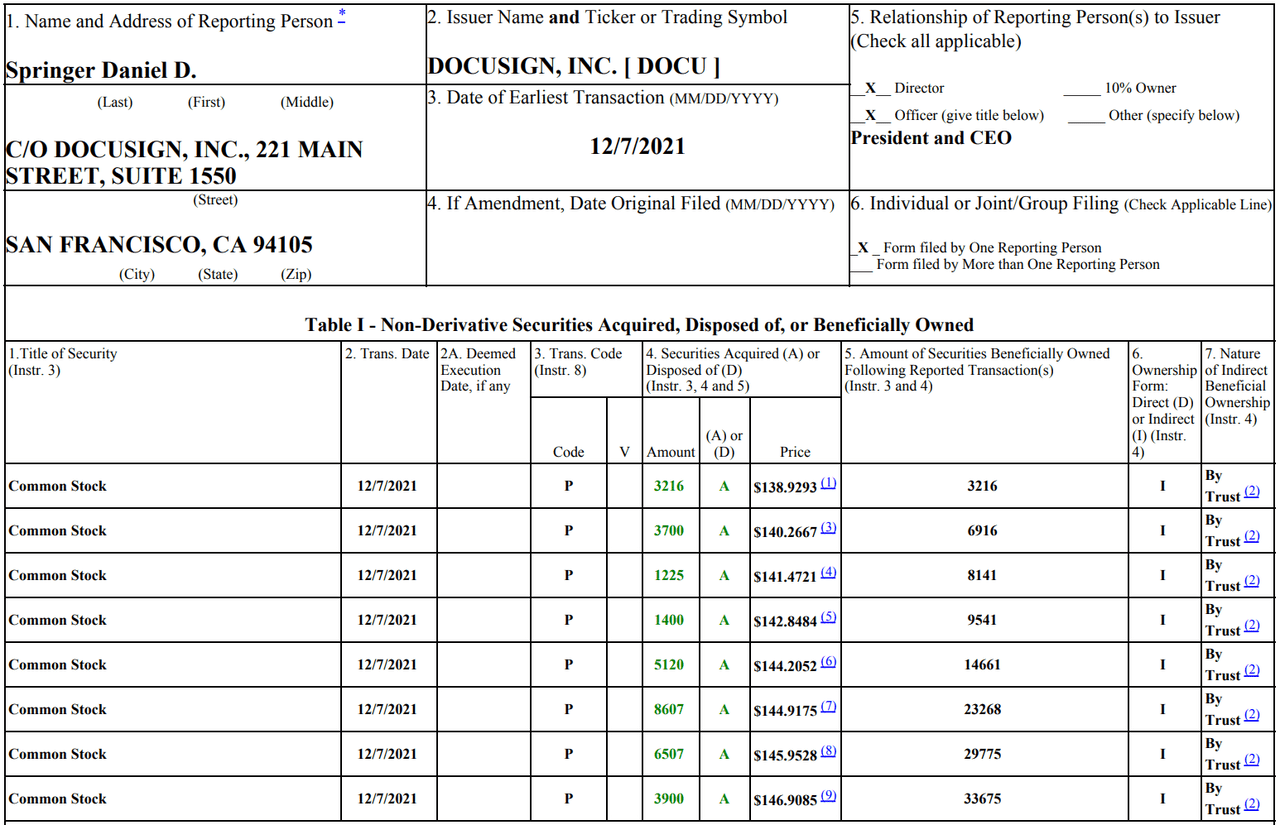Click the President and CEO title
Viewport: 1280px width, 825px height.
coord(931,138)
